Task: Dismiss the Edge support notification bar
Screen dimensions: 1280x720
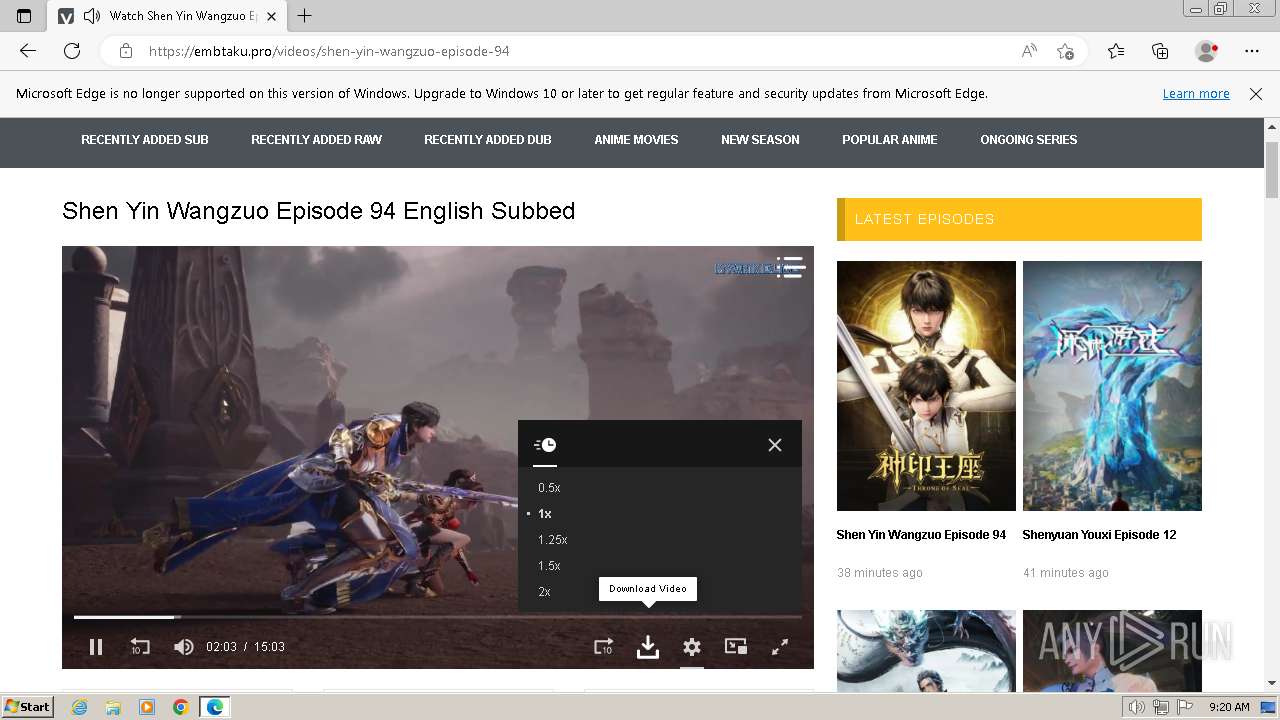Action: click(x=1256, y=94)
